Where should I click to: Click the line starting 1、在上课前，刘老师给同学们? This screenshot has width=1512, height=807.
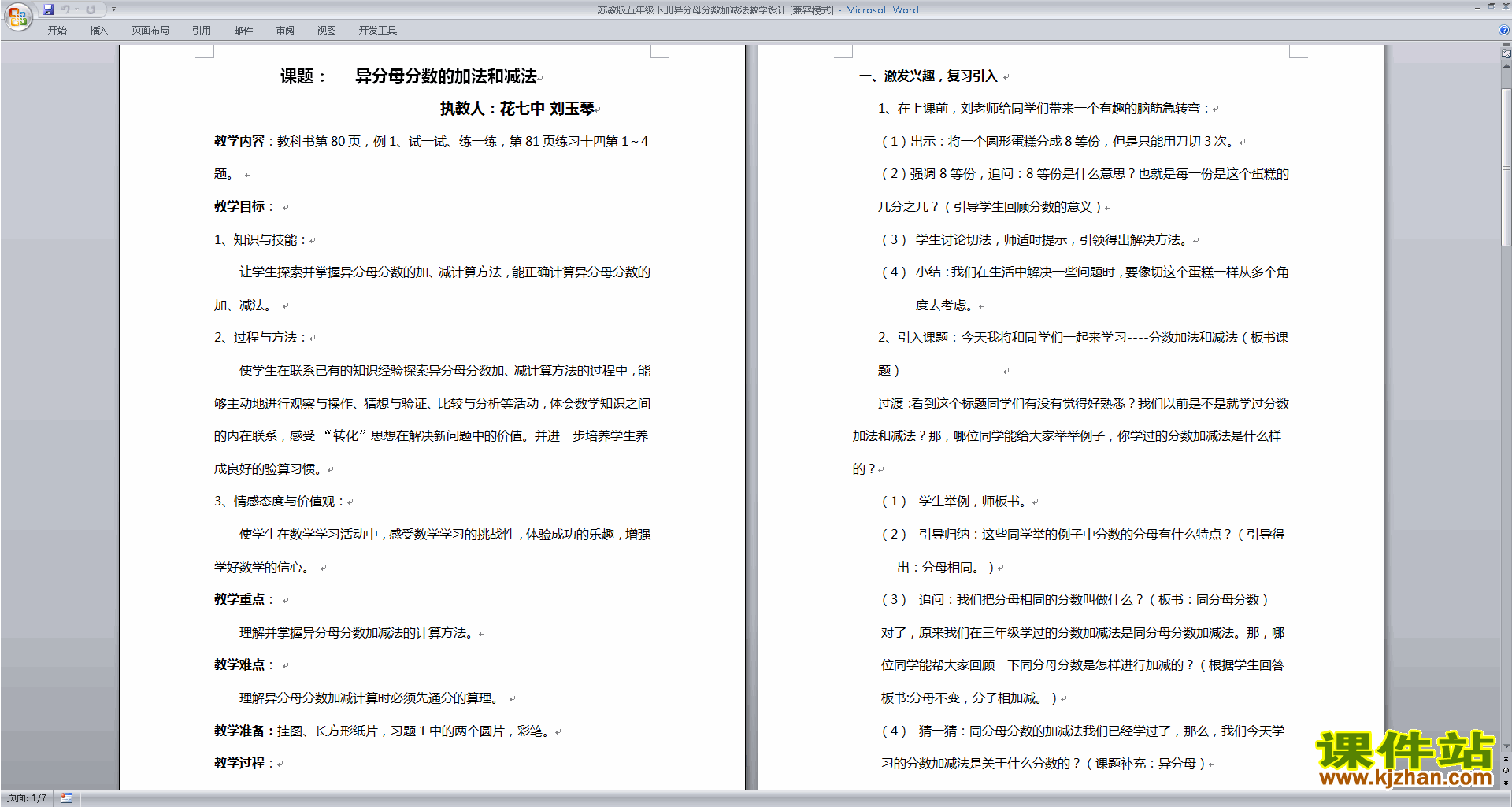click(x=1045, y=108)
